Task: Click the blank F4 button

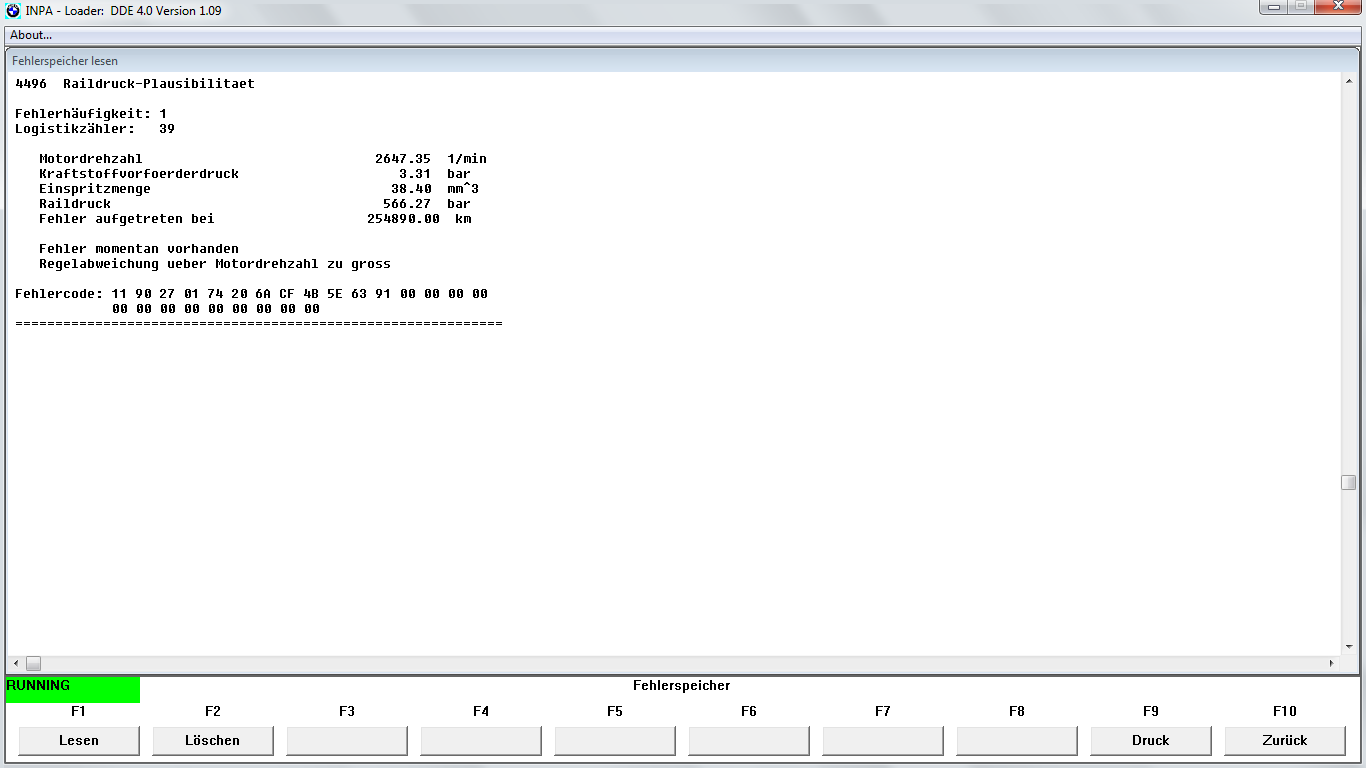Action: click(481, 740)
